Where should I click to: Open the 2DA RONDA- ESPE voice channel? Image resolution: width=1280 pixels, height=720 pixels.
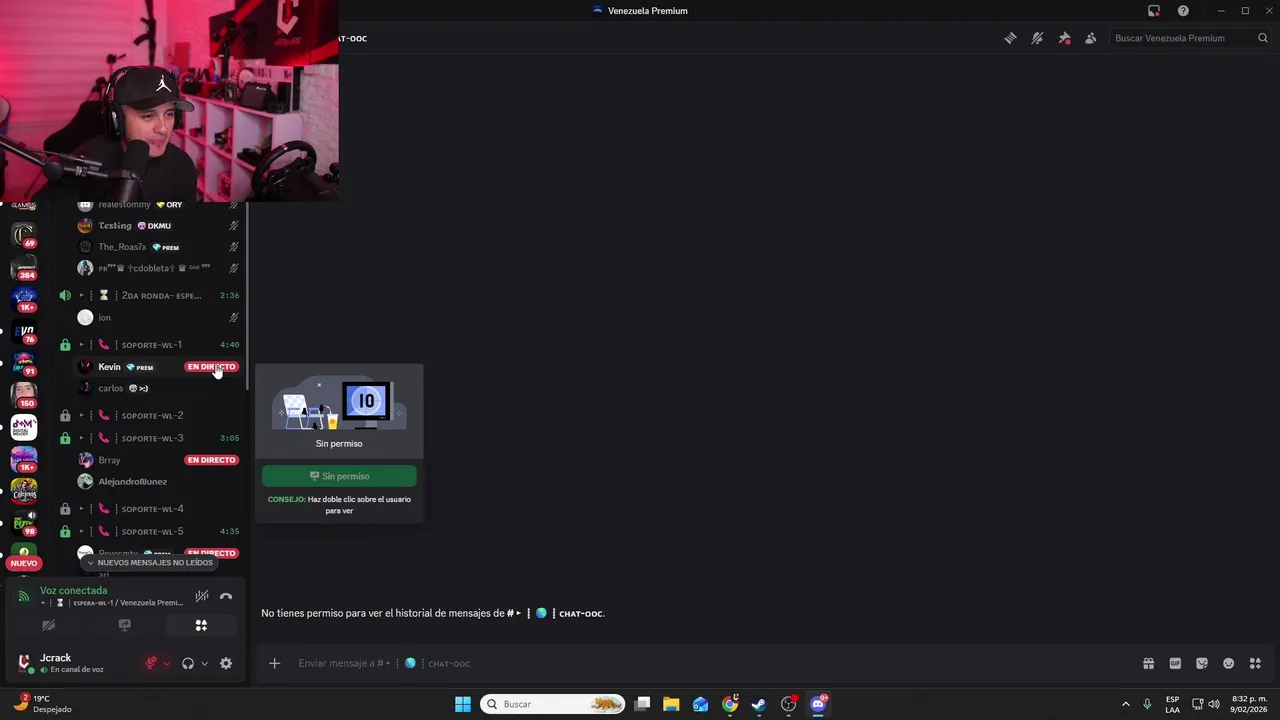pyautogui.click(x=150, y=296)
